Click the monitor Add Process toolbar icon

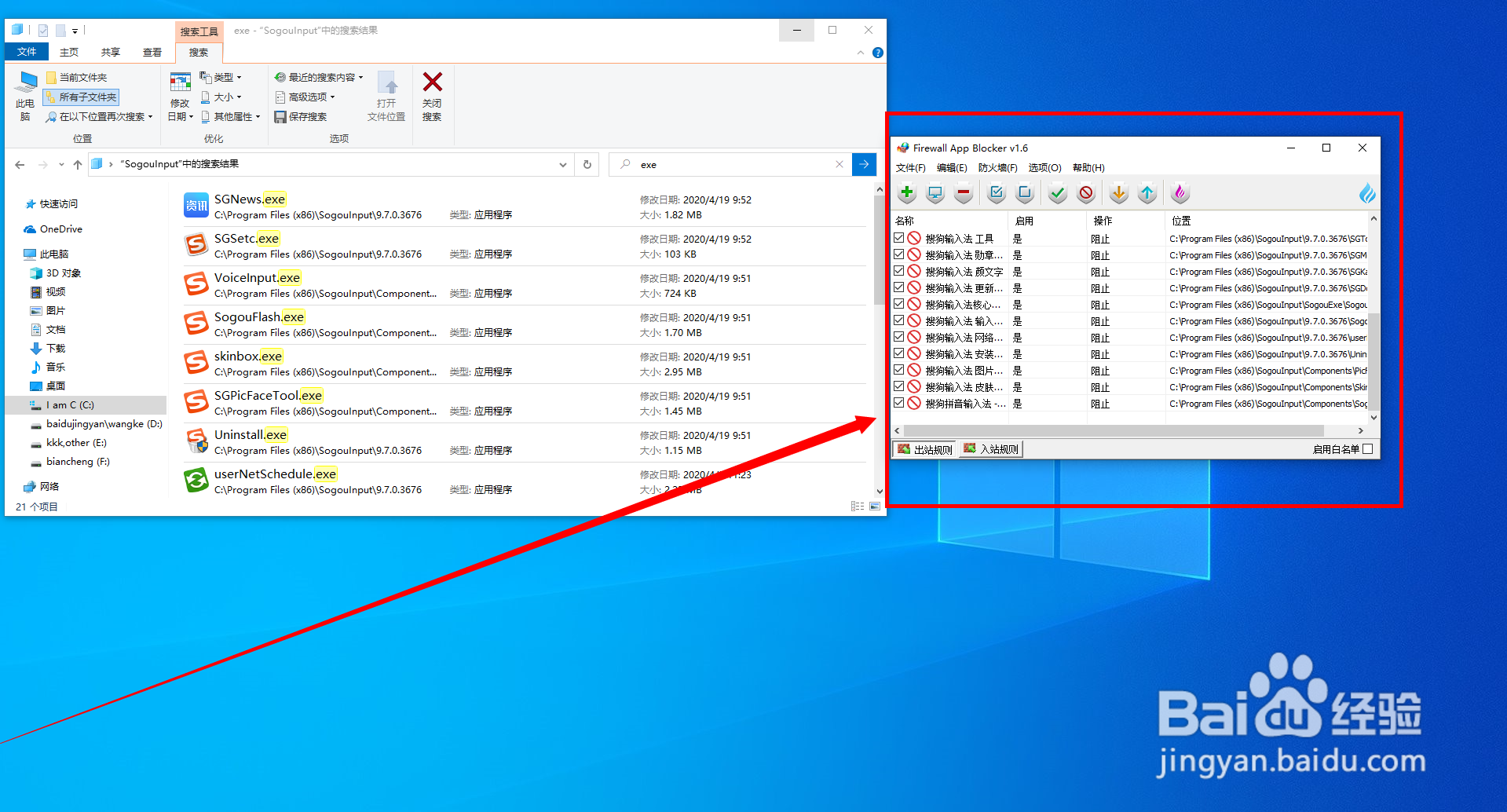935,192
